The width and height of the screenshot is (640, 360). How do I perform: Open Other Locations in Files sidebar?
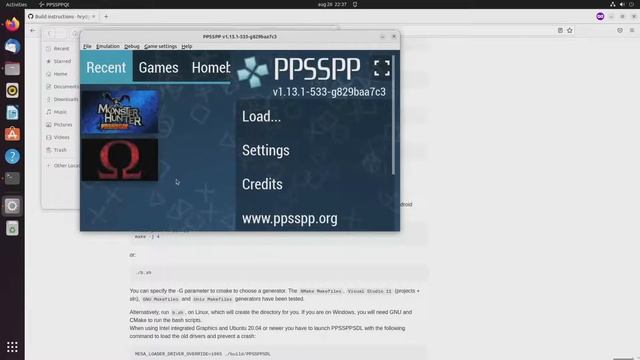pos(62,166)
